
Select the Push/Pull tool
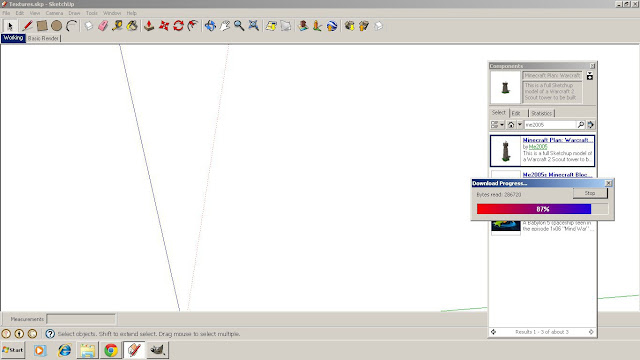(149, 26)
